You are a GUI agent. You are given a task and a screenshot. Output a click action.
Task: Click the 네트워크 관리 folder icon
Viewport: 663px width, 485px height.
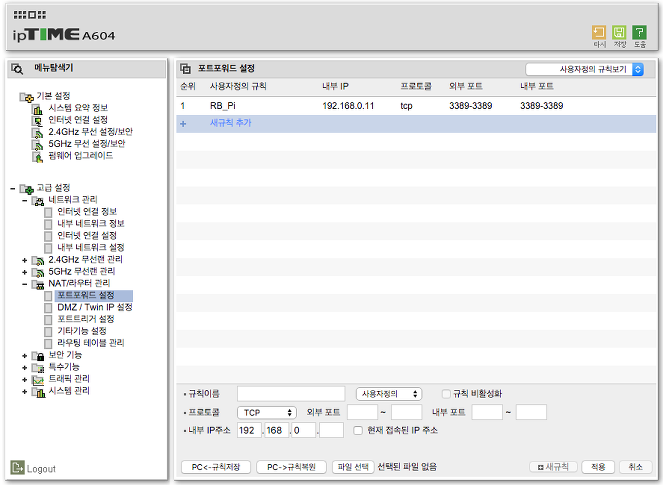click(38, 201)
